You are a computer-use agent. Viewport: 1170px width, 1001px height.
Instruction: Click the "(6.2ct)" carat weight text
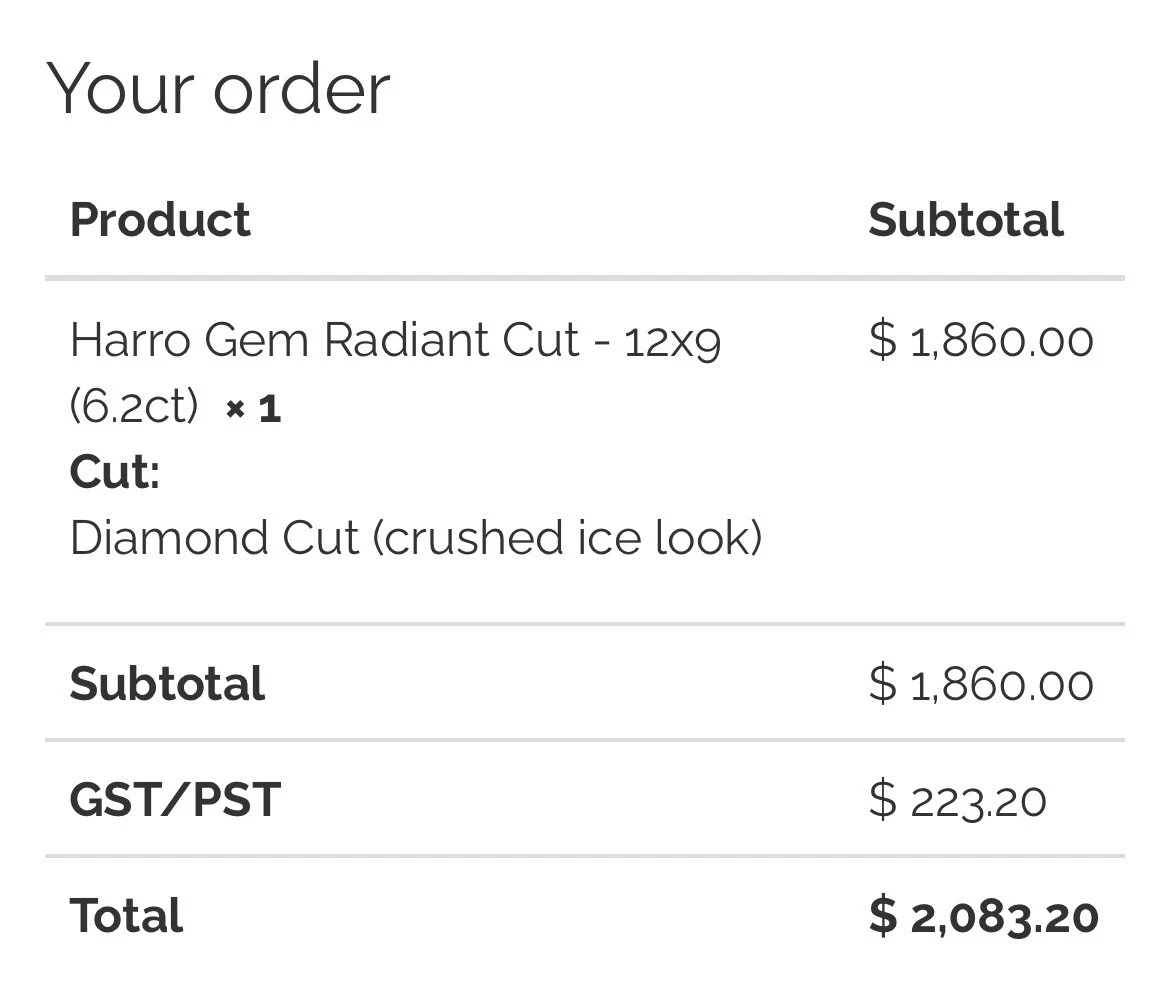134,407
